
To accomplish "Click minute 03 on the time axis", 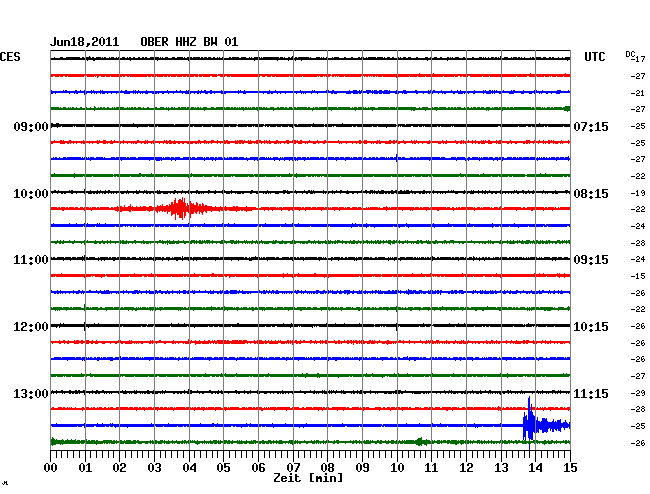I will pyautogui.click(x=154, y=468).
